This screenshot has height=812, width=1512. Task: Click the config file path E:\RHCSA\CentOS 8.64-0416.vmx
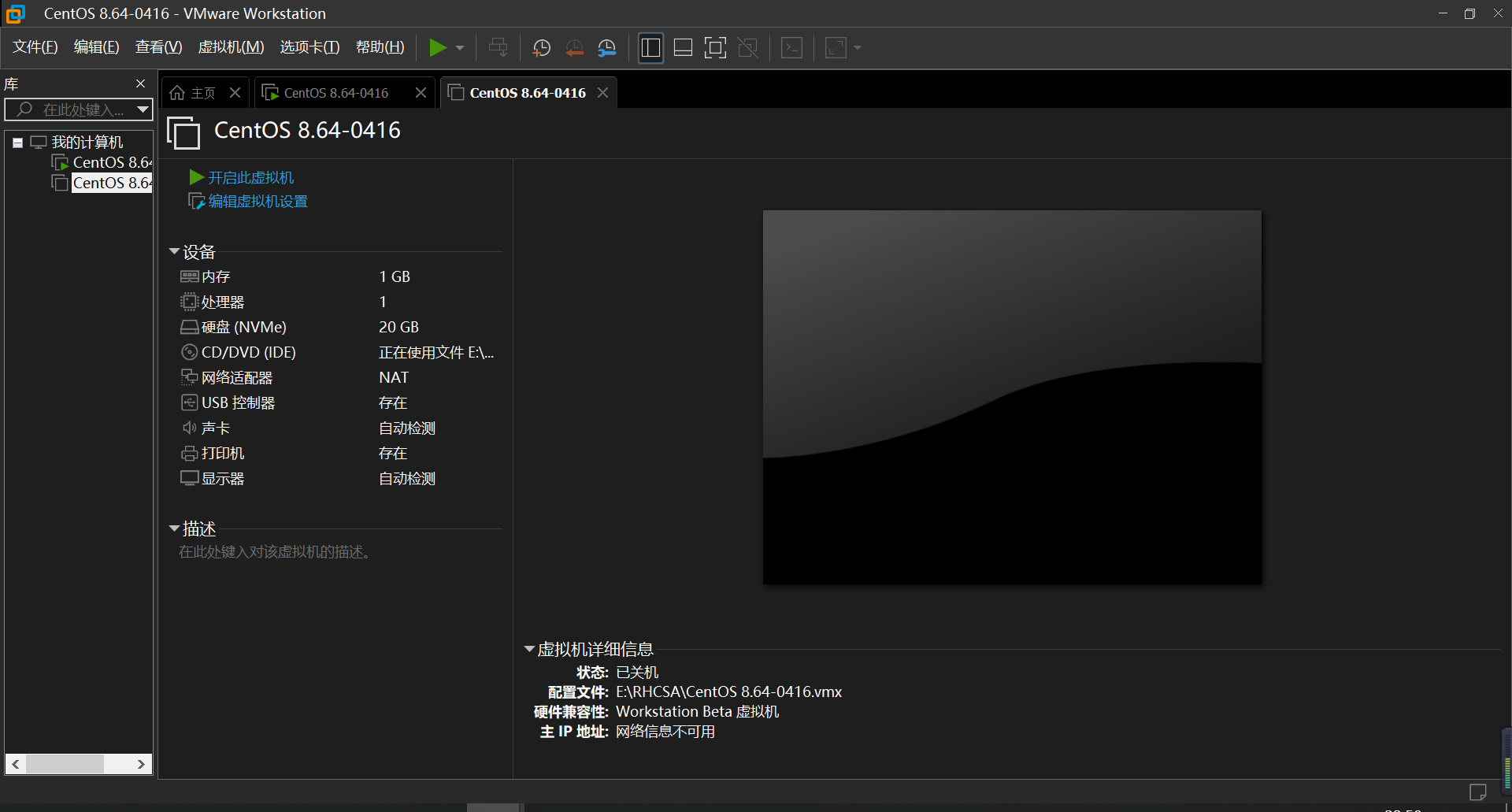point(729,691)
